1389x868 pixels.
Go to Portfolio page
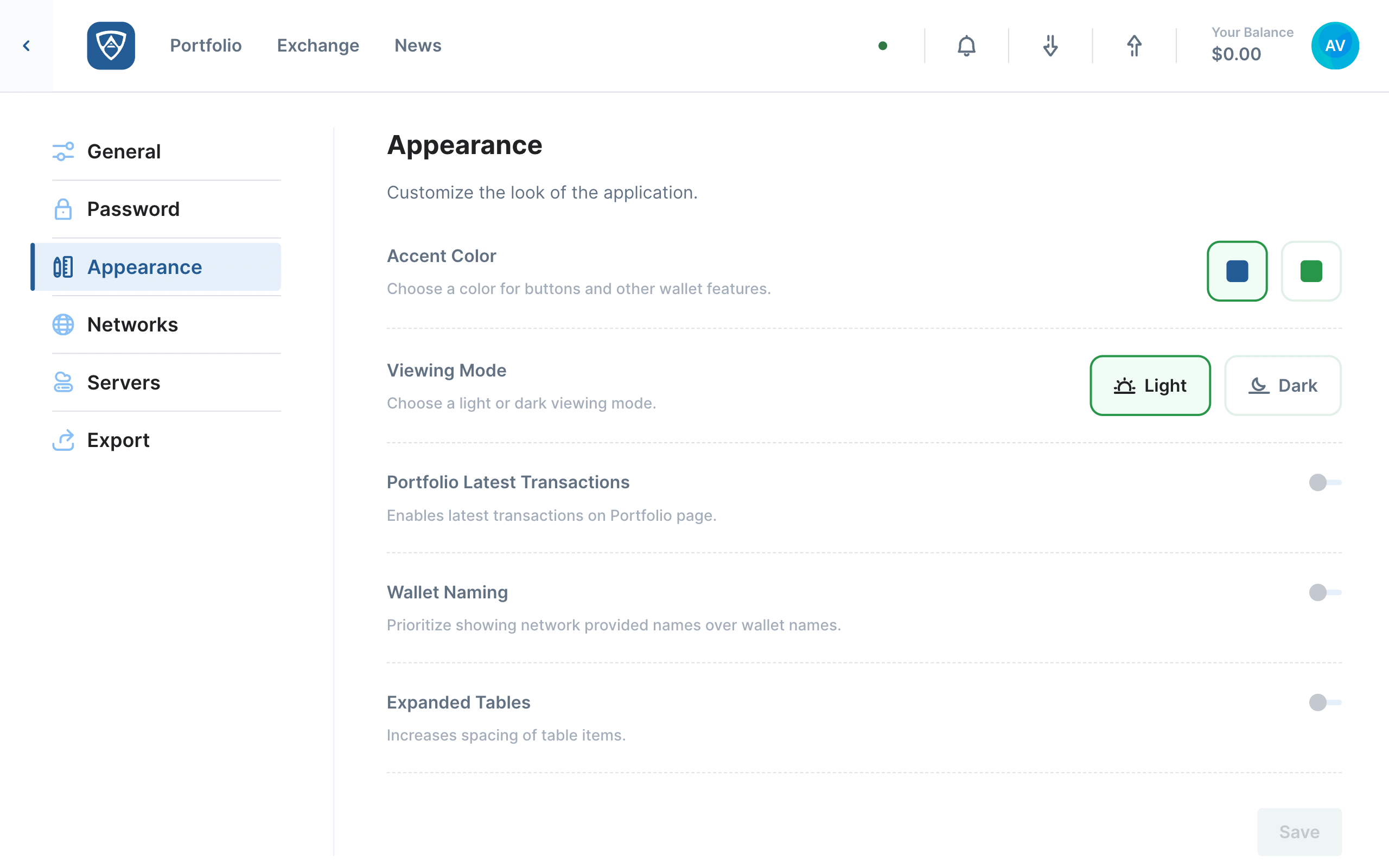coord(206,46)
